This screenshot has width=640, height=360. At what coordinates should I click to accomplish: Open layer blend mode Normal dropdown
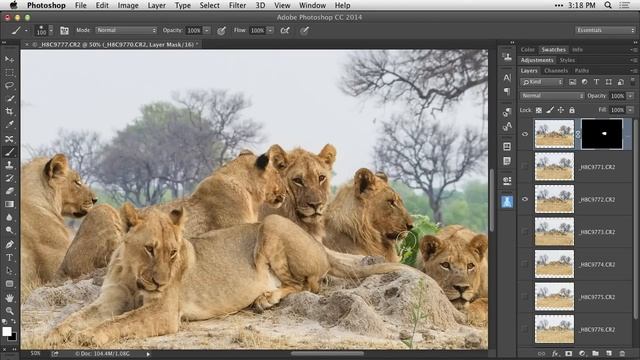(552, 96)
